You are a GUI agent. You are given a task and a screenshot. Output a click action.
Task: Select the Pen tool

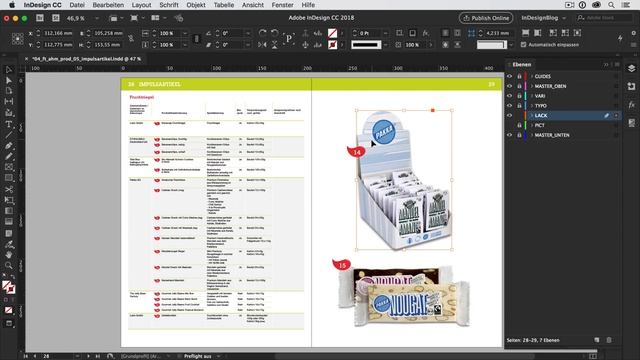coord(9,146)
